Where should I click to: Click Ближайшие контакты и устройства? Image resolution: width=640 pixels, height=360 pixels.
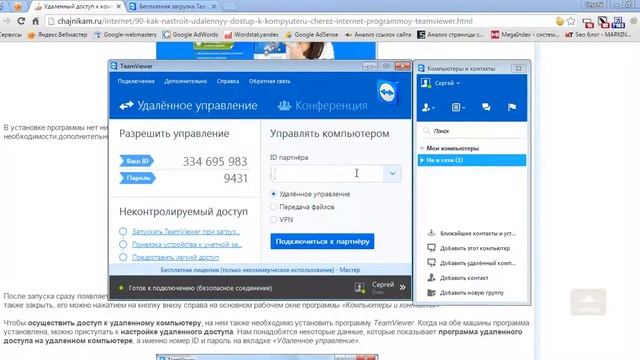[x=478, y=233]
